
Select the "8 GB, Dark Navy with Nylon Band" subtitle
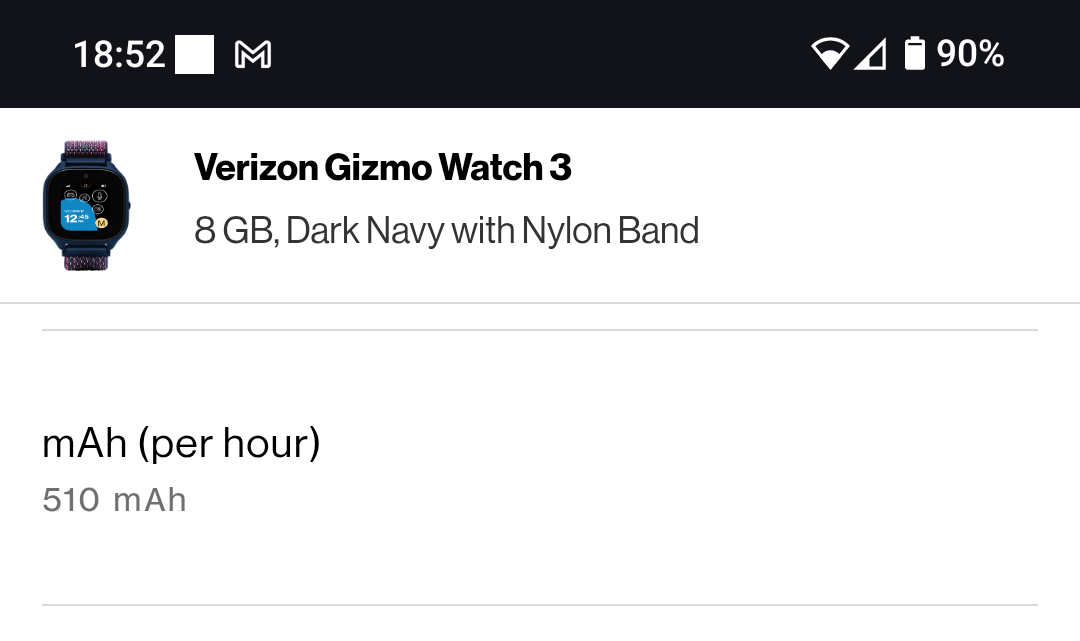(446, 231)
